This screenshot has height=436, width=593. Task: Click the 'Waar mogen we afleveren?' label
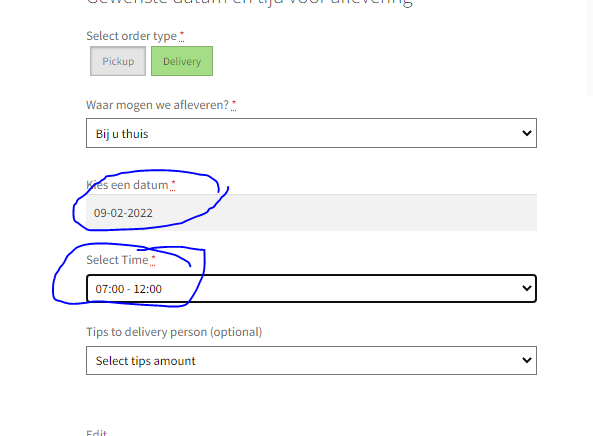pyautogui.click(x=157, y=105)
